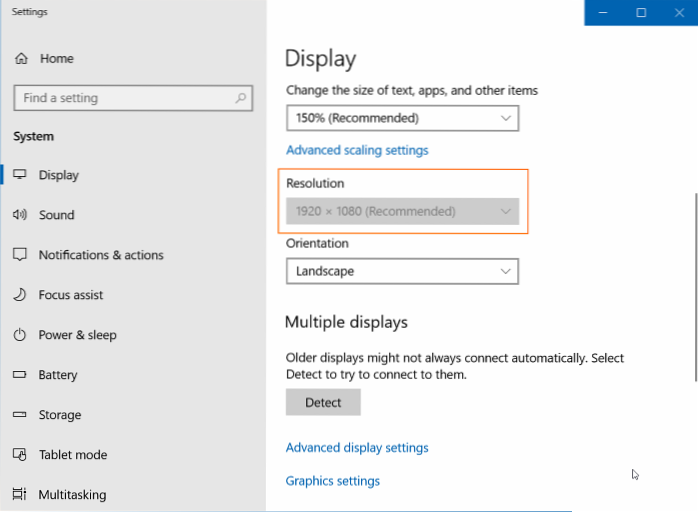This screenshot has height=512, width=698.
Task: Open Advanced scaling settings link
Action: tap(357, 150)
